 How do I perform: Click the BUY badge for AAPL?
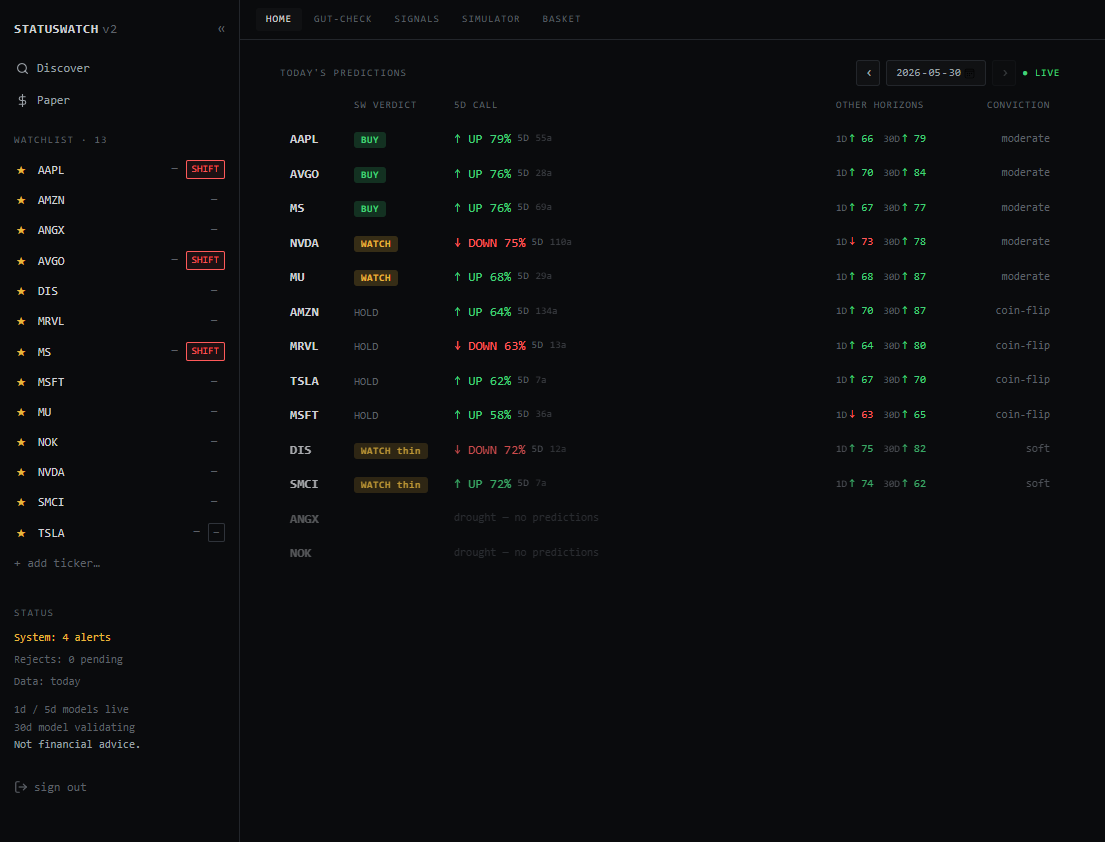click(369, 140)
